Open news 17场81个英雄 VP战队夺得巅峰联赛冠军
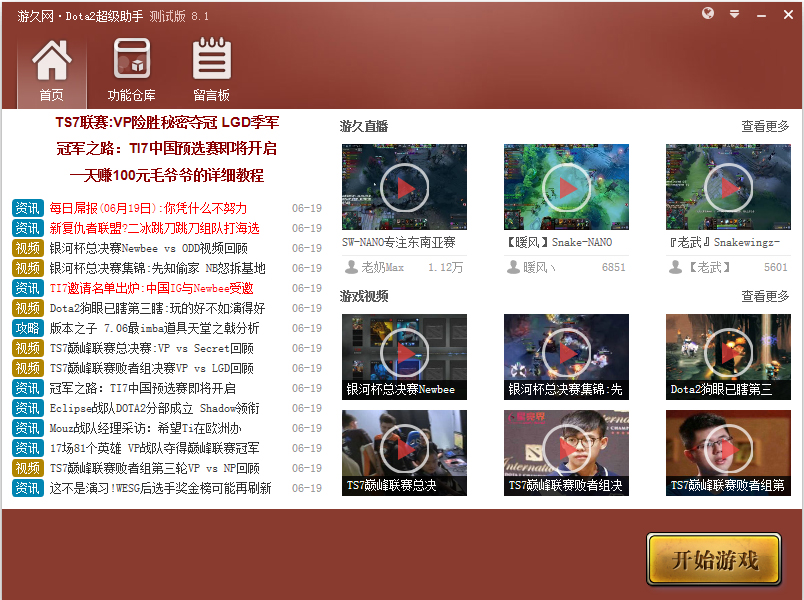Screen dimensions: 804x600 [154, 448]
